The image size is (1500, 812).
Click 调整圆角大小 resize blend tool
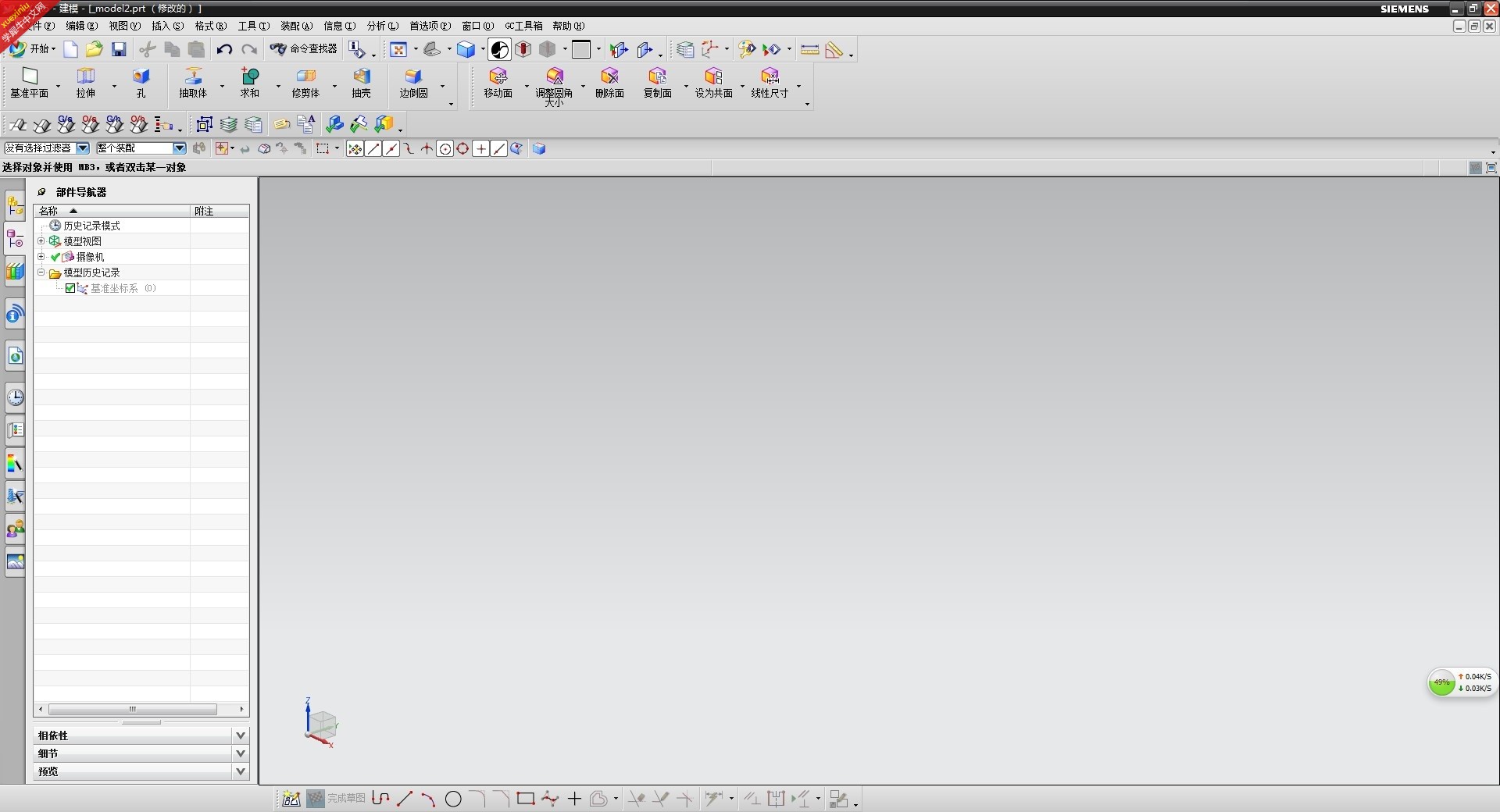coord(554,86)
